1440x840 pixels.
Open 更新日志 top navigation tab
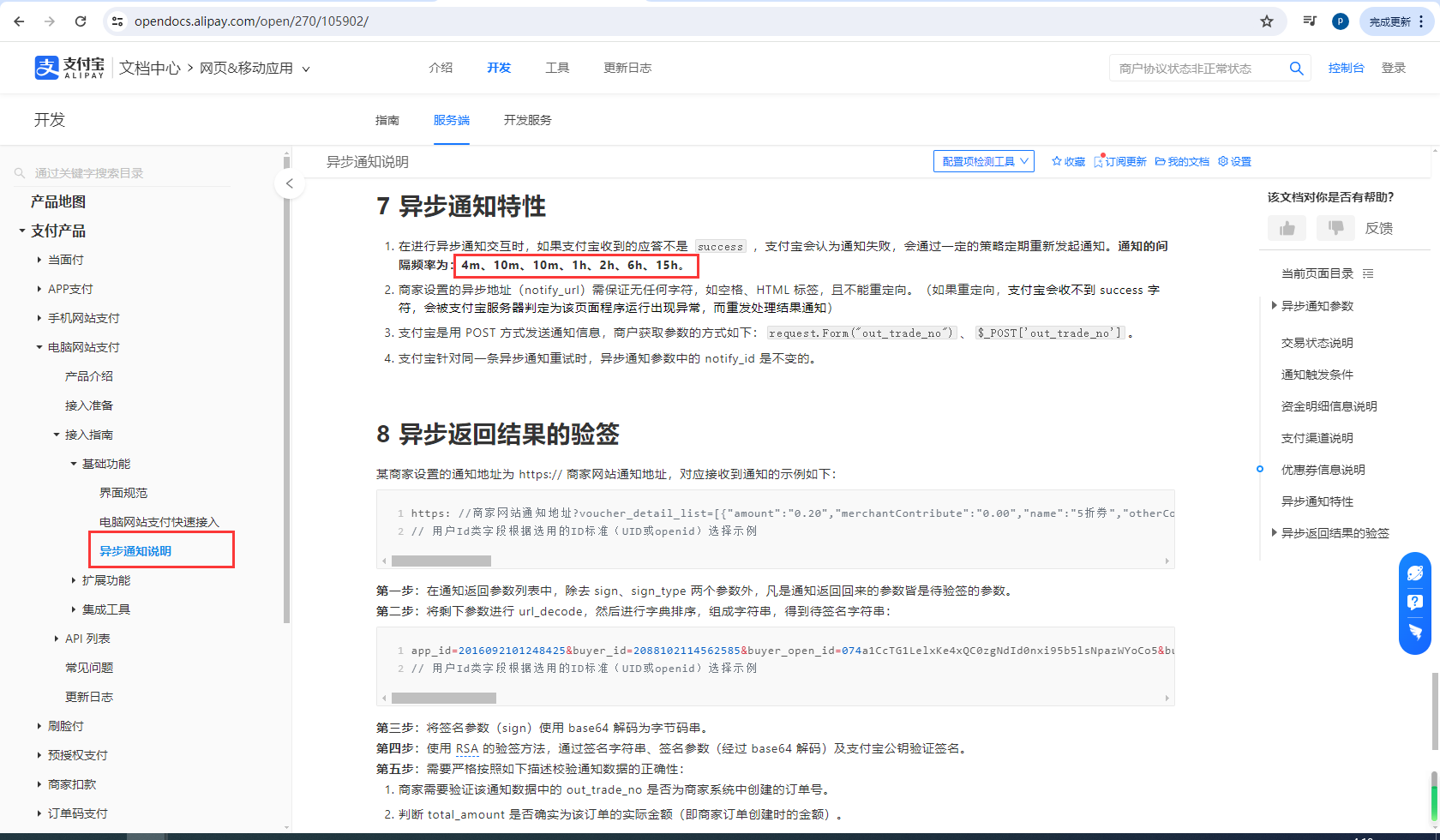[627, 68]
